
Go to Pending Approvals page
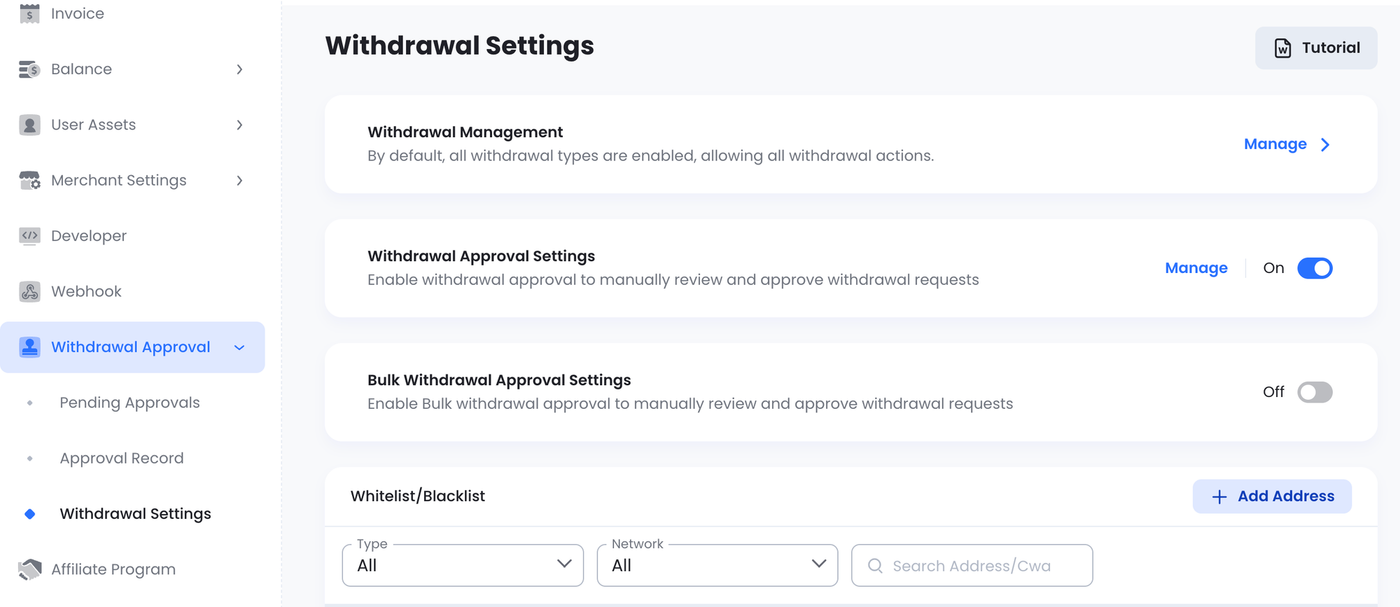click(130, 403)
